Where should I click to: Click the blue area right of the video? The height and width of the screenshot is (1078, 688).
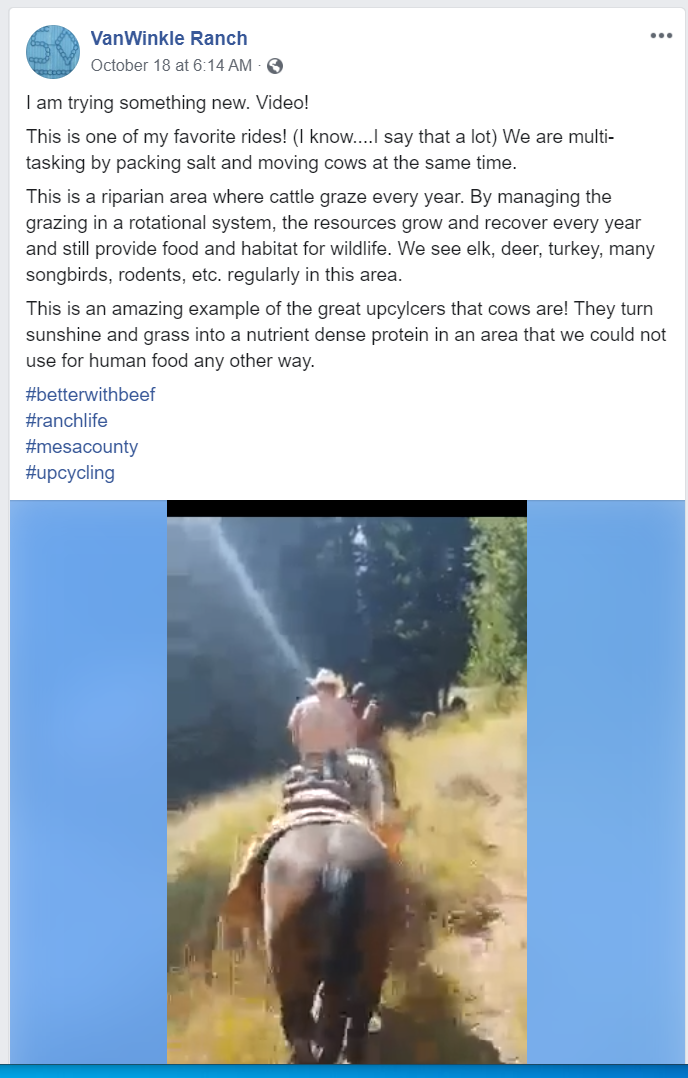coord(606,782)
